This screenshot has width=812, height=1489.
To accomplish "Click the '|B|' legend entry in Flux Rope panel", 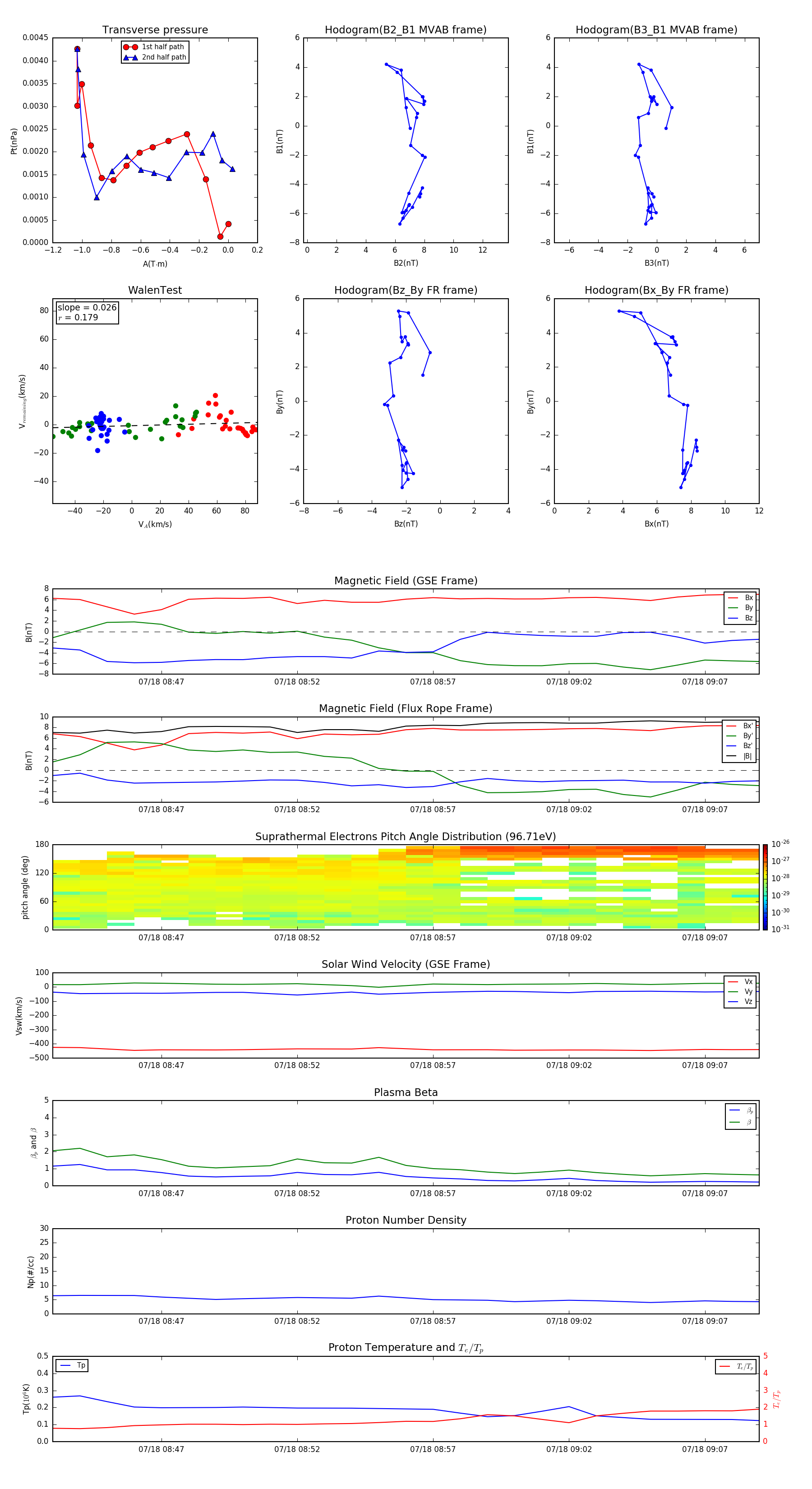I will coord(740,756).
